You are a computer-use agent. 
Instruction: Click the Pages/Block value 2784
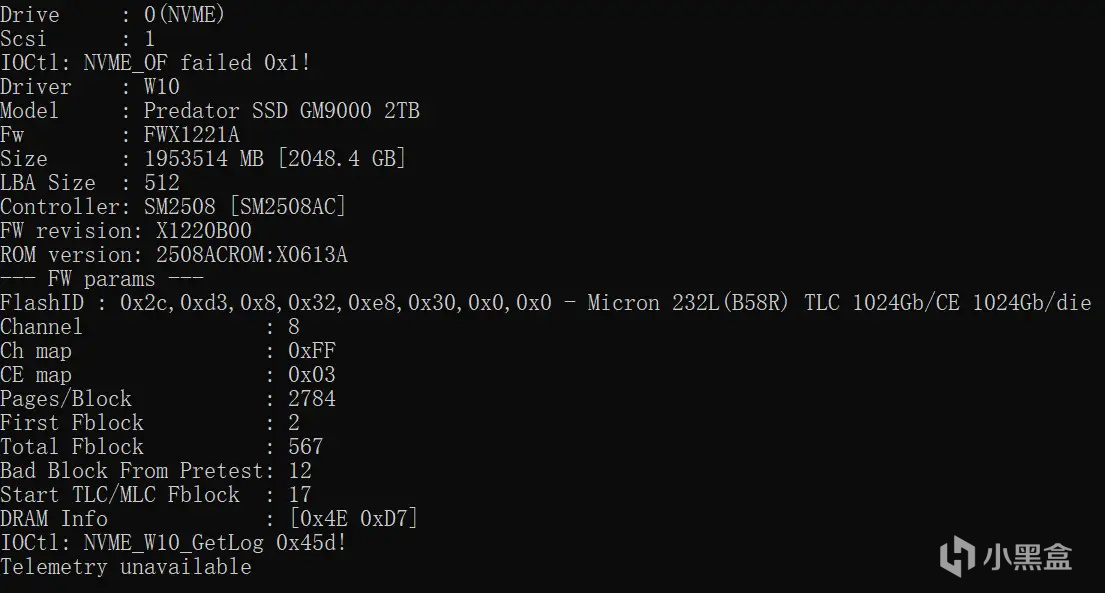coord(311,398)
